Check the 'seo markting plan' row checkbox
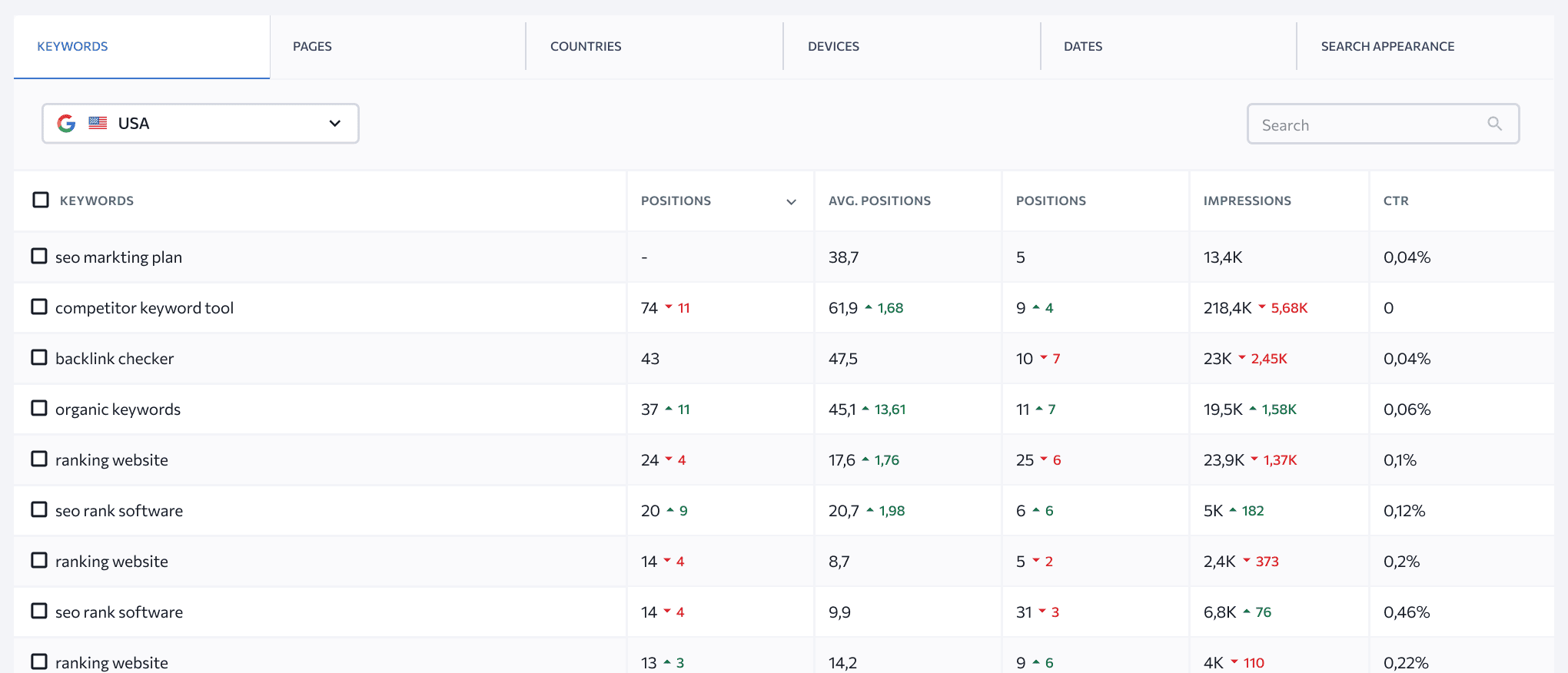This screenshot has height=673, width=1568. pos(39,256)
